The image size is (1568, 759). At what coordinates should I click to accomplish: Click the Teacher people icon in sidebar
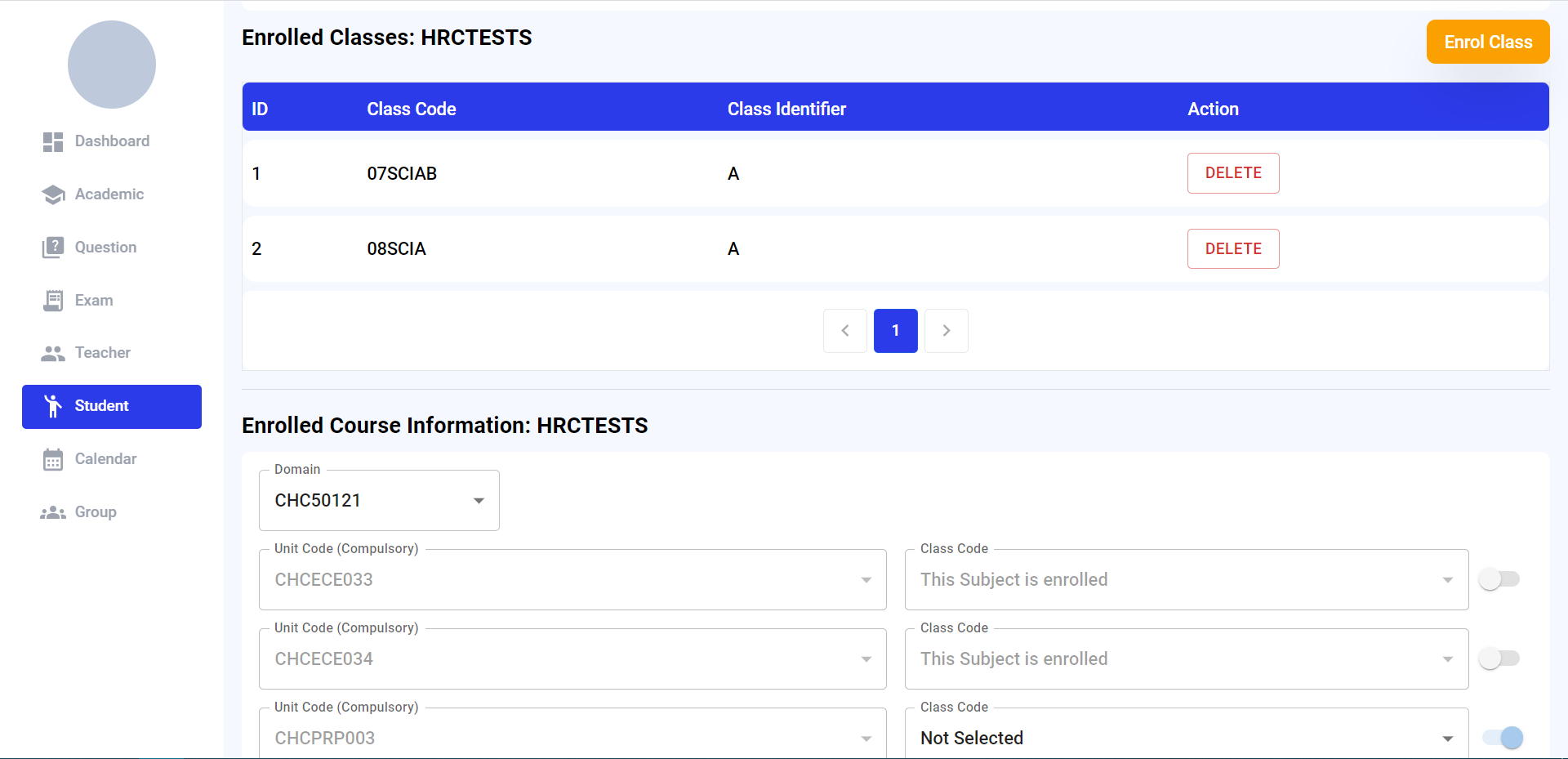(x=53, y=354)
